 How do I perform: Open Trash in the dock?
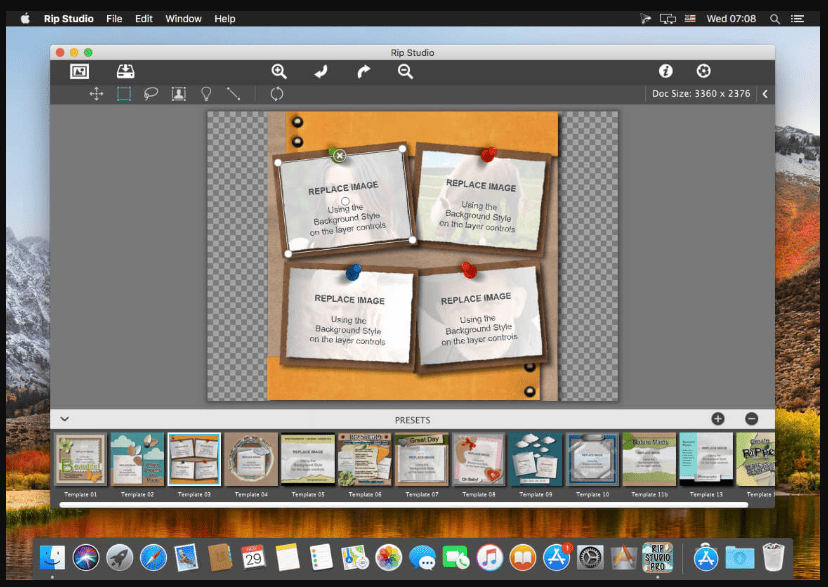(x=773, y=557)
